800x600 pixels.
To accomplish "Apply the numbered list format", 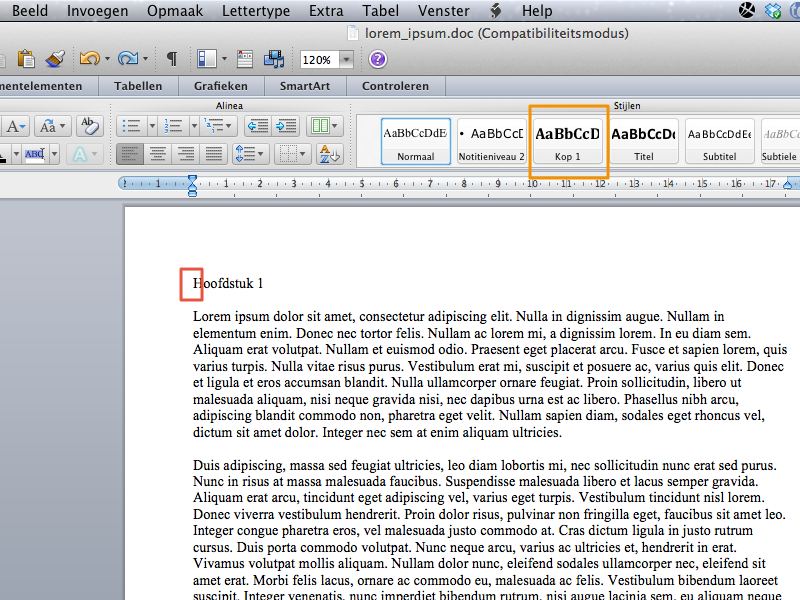I will (x=173, y=126).
